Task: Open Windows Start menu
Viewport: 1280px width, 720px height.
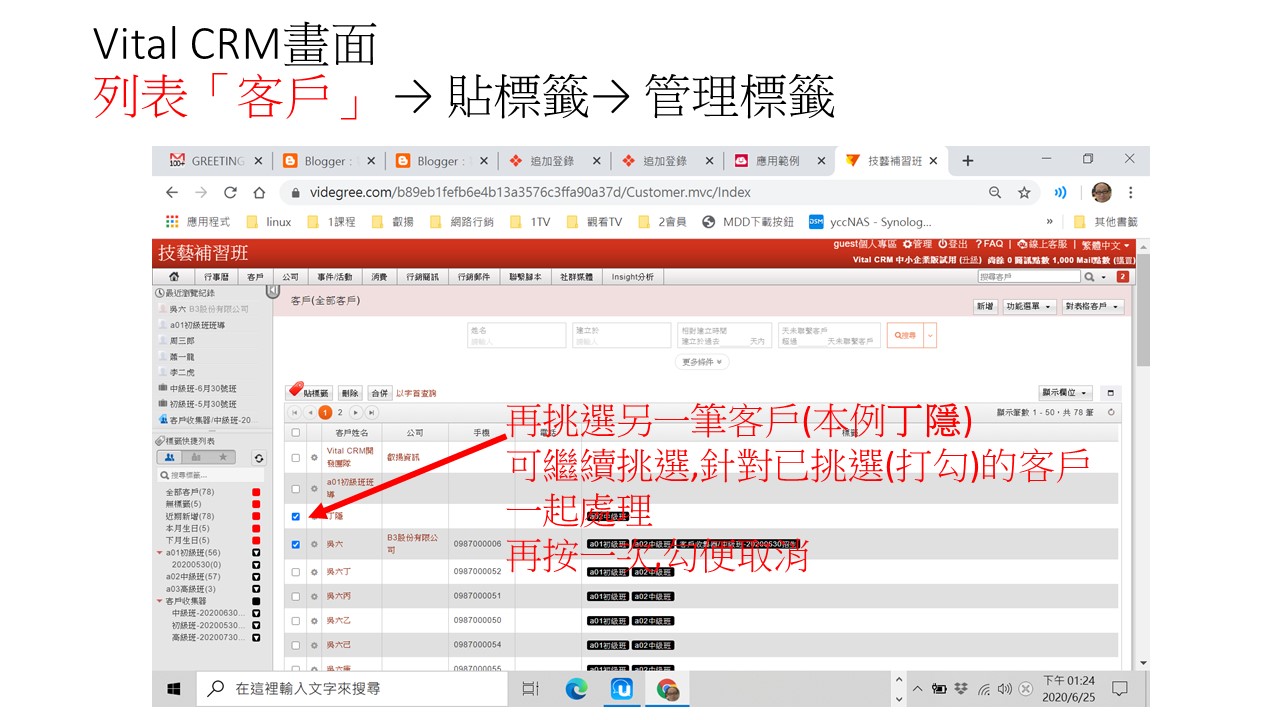Action: tap(172, 689)
